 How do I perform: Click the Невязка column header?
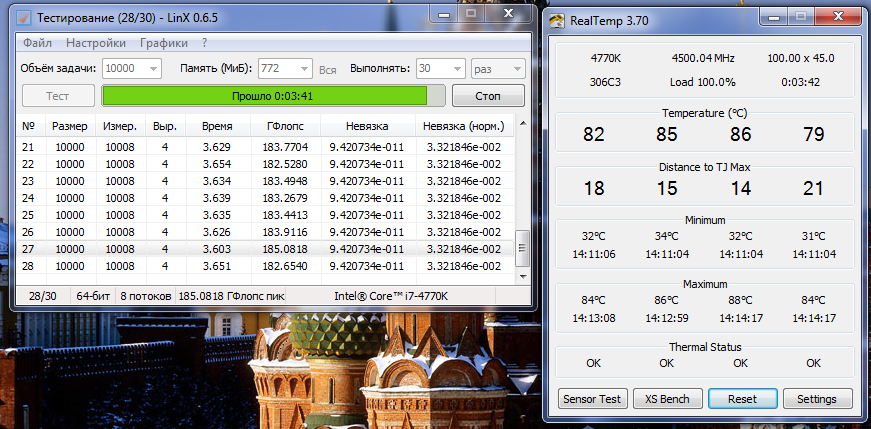367,126
